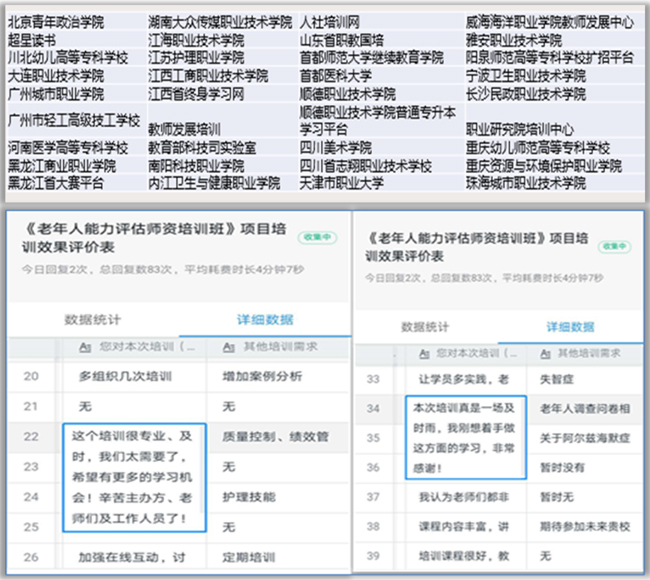Viewport: 650px width, 580px height.
Task: Switch to 详细数据 tab in right survey panel
Action: (x=570, y=327)
